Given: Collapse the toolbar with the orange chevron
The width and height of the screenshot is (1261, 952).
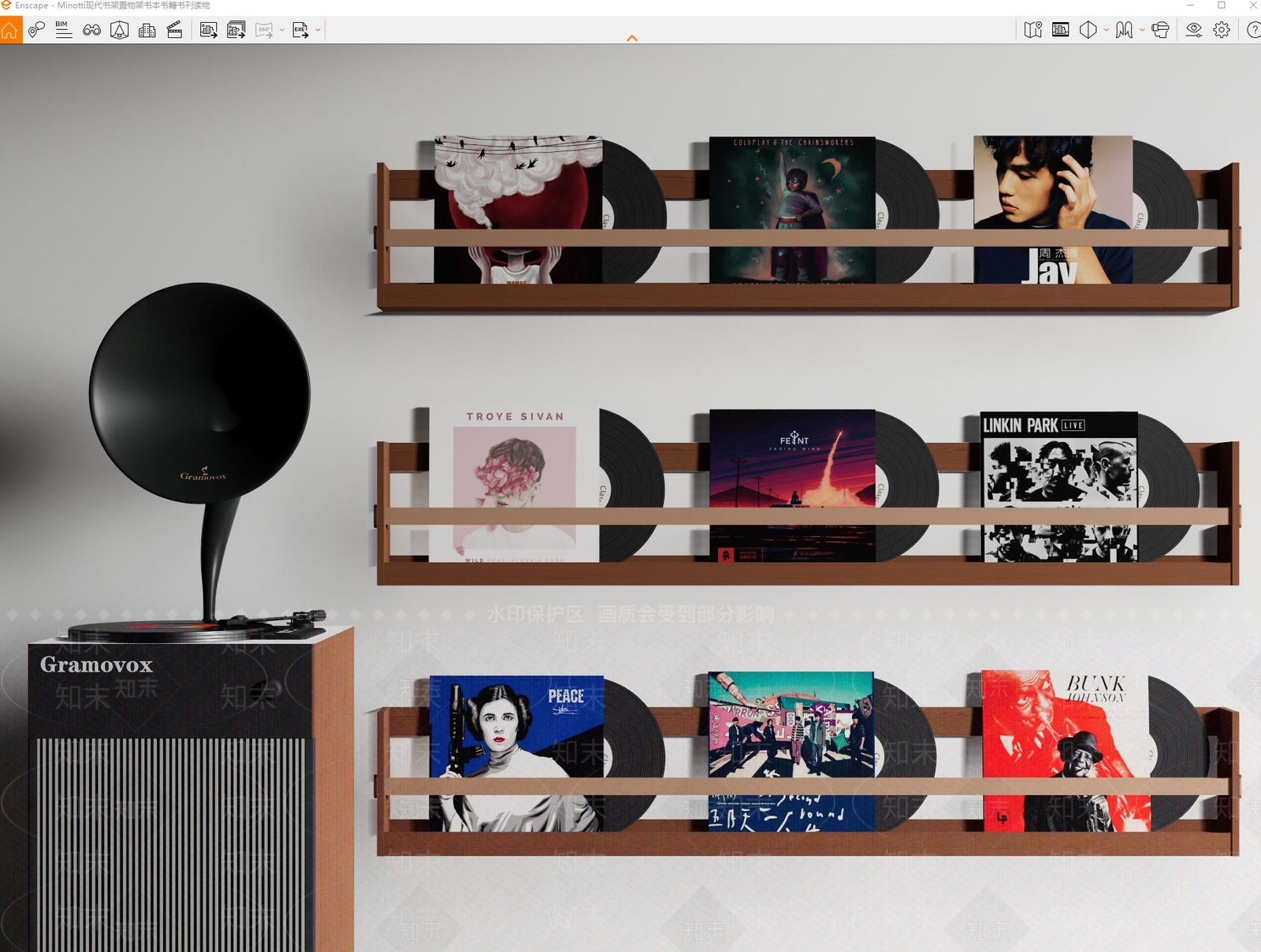Looking at the screenshot, I should pyautogui.click(x=632, y=38).
